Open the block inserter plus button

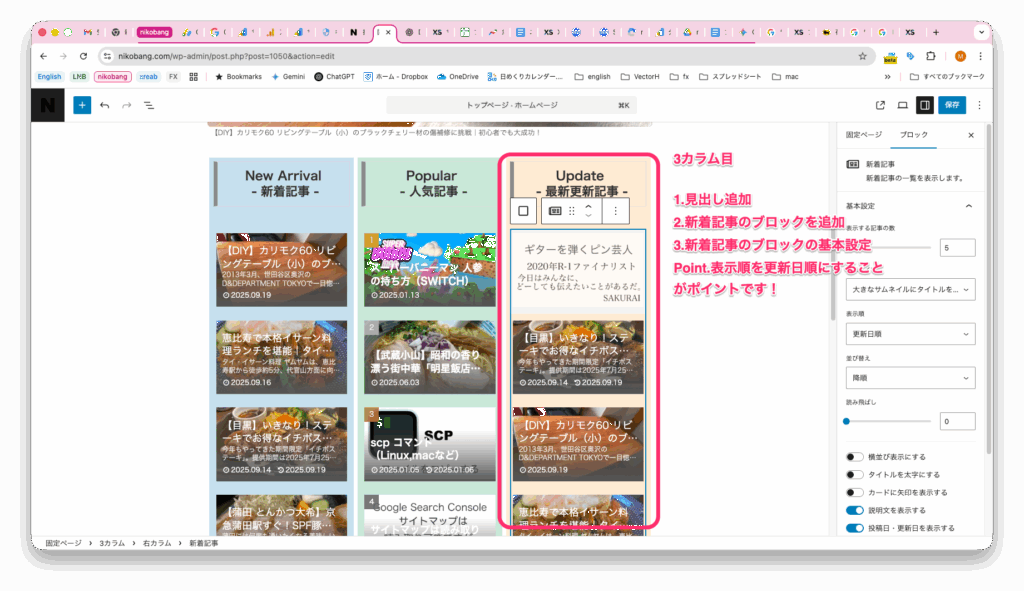(82, 105)
